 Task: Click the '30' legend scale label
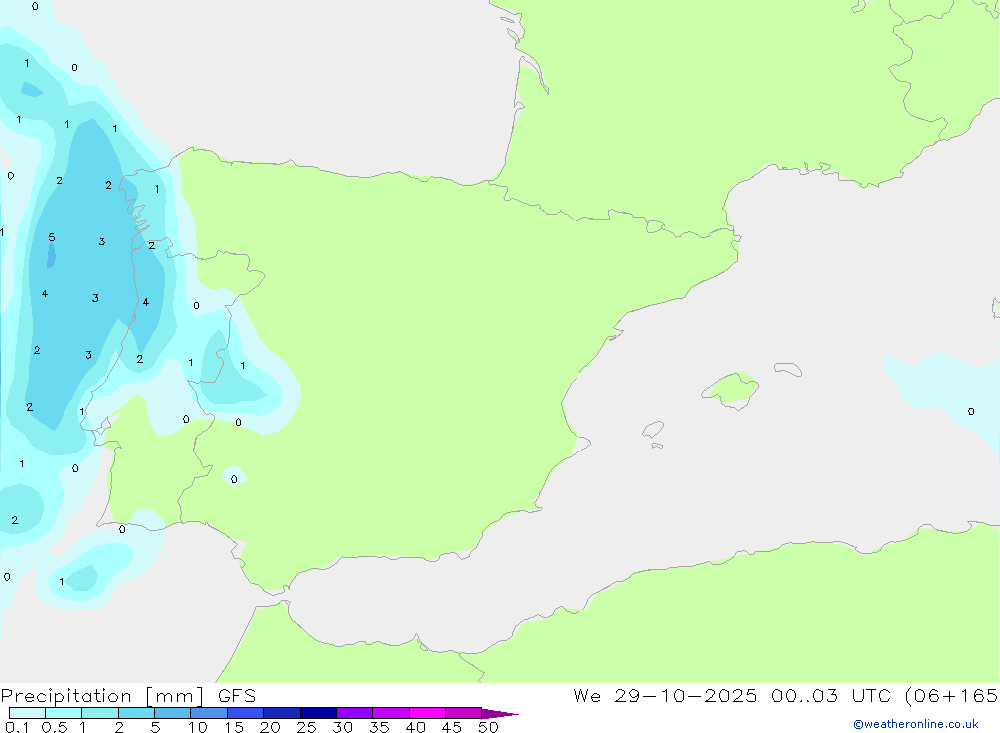point(342,727)
